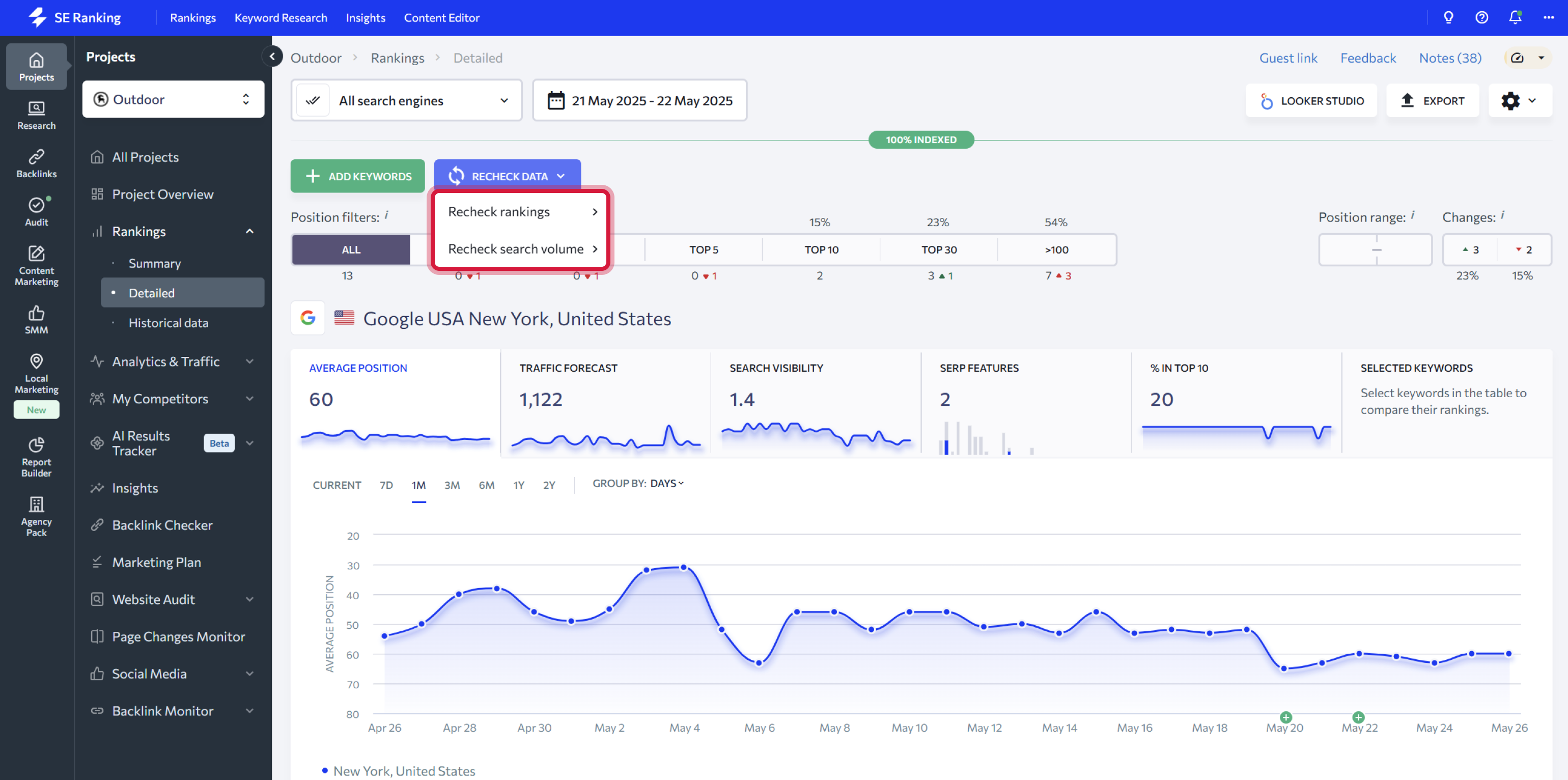This screenshot has width=1568, height=780.
Task: Switch chart to 3M period
Action: [452, 485]
